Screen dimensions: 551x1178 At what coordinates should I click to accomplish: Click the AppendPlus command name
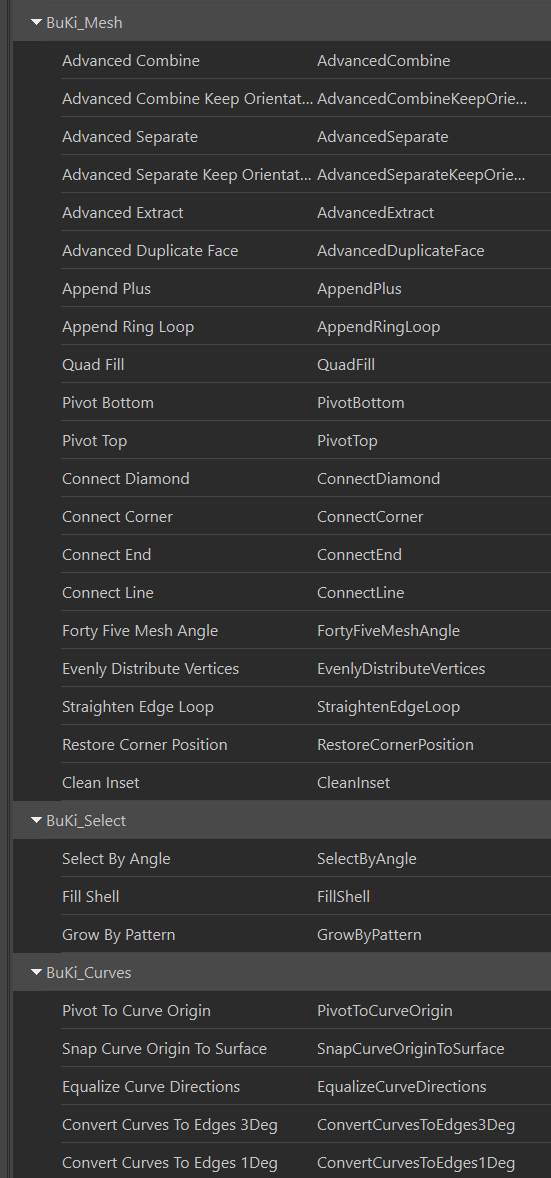click(x=359, y=288)
